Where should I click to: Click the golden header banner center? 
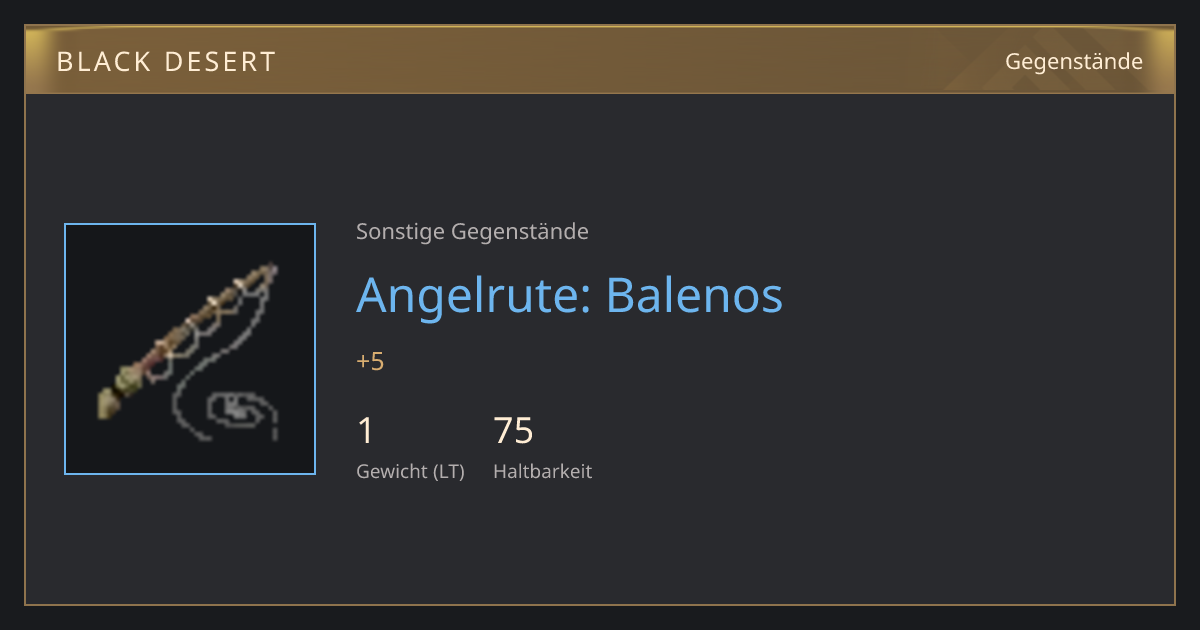point(600,60)
